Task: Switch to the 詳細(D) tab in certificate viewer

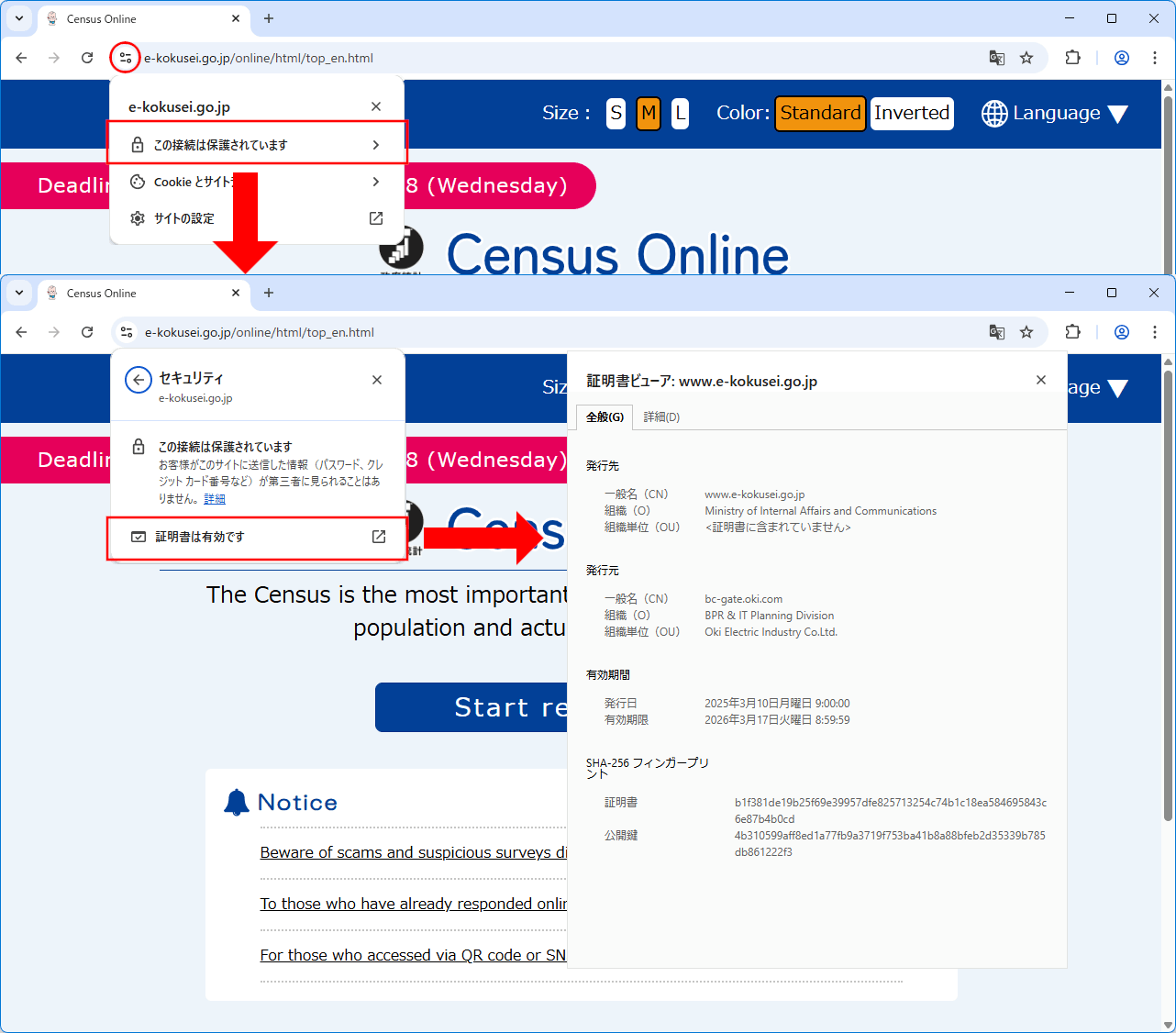Action: 661,417
